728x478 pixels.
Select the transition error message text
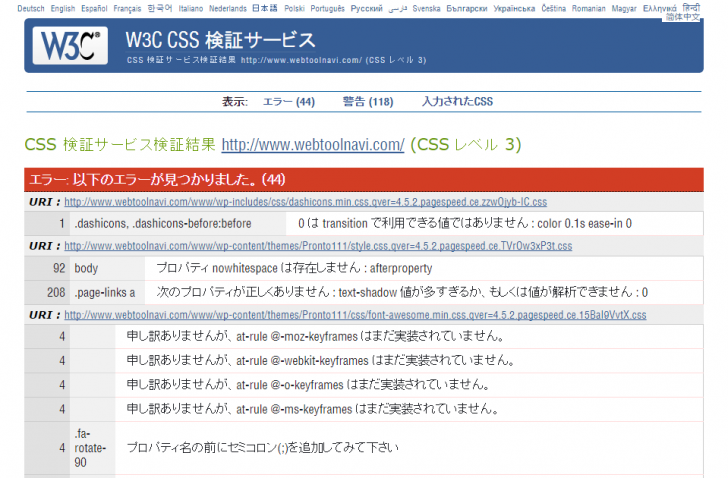tap(465, 224)
